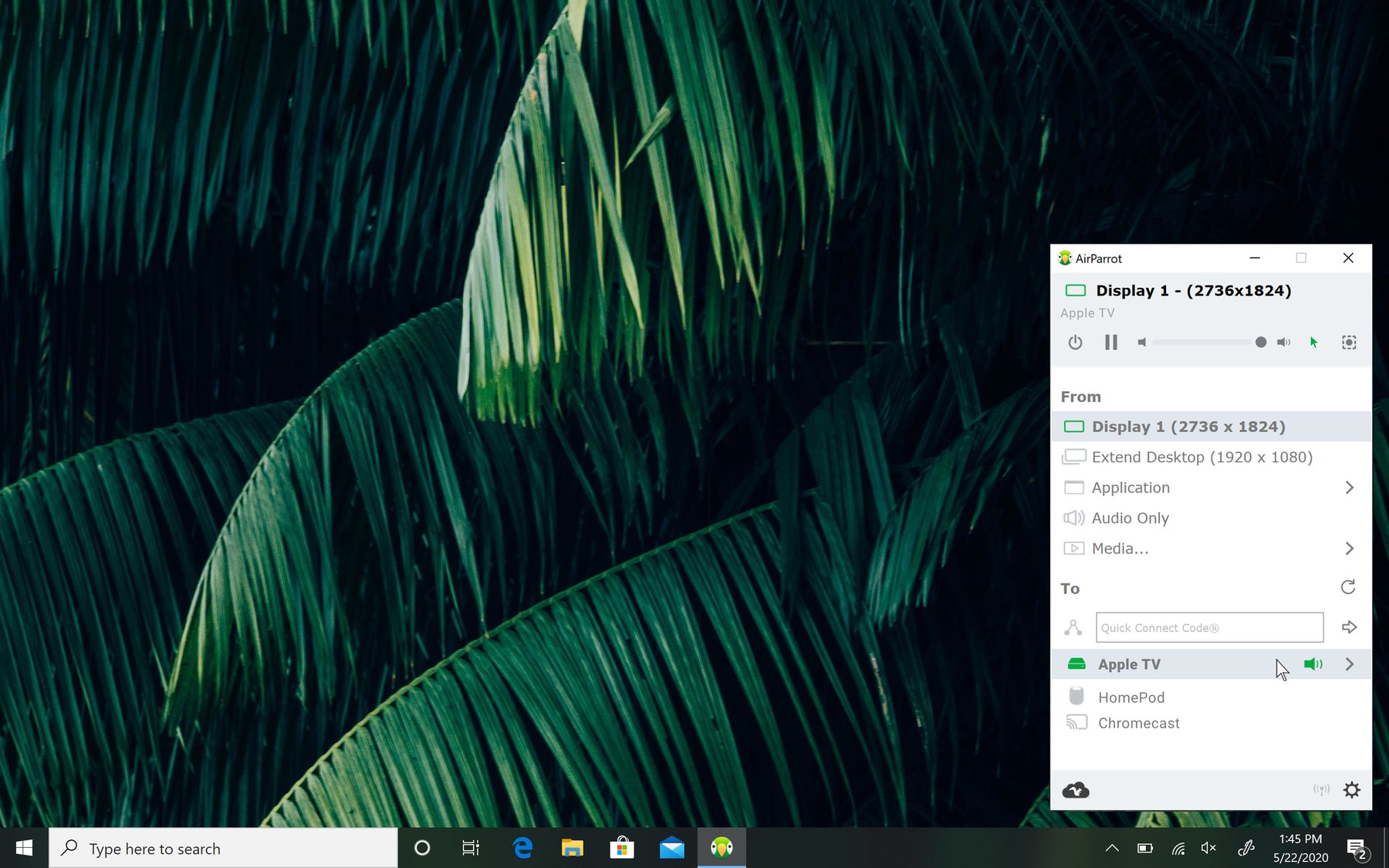1389x868 pixels.
Task: Select Display 1 as source
Action: [x=1188, y=427]
